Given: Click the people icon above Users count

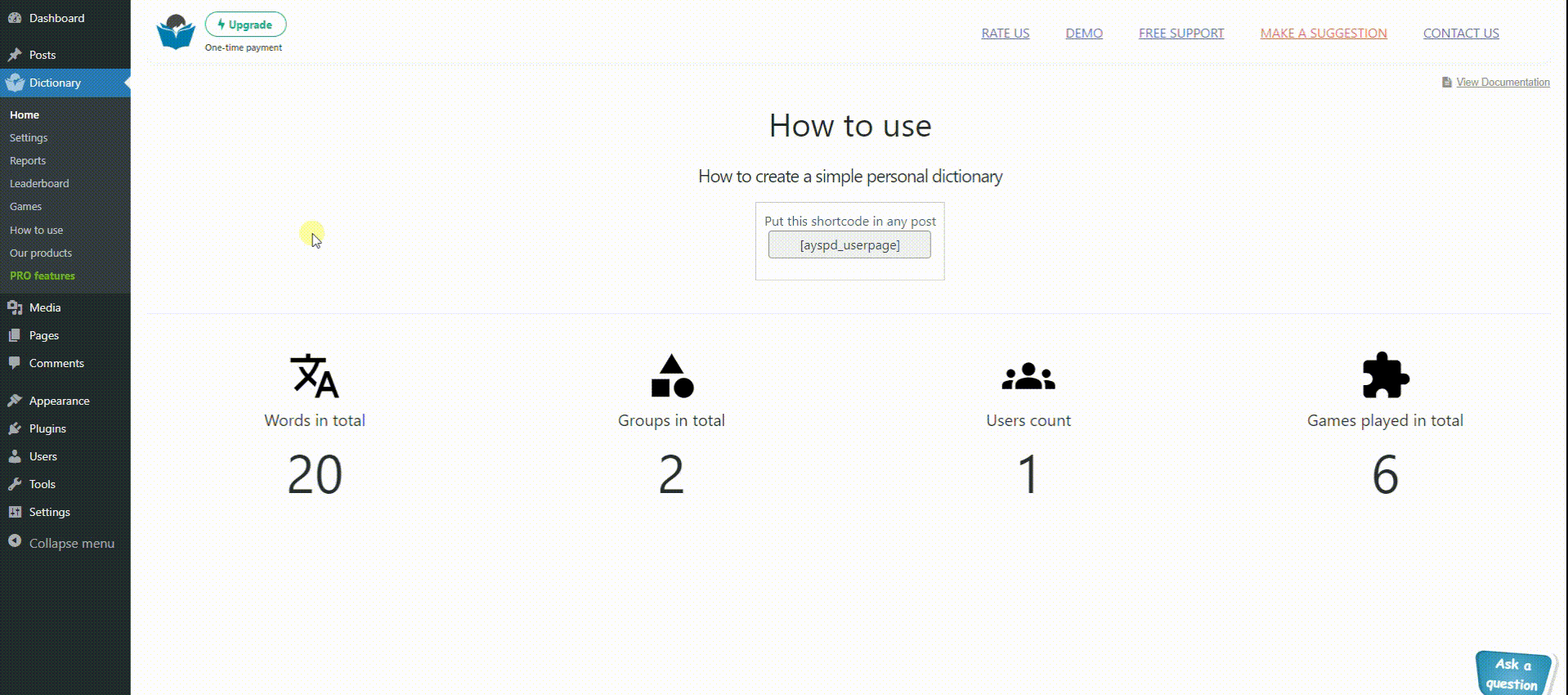Looking at the screenshot, I should [x=1028, y=376].
